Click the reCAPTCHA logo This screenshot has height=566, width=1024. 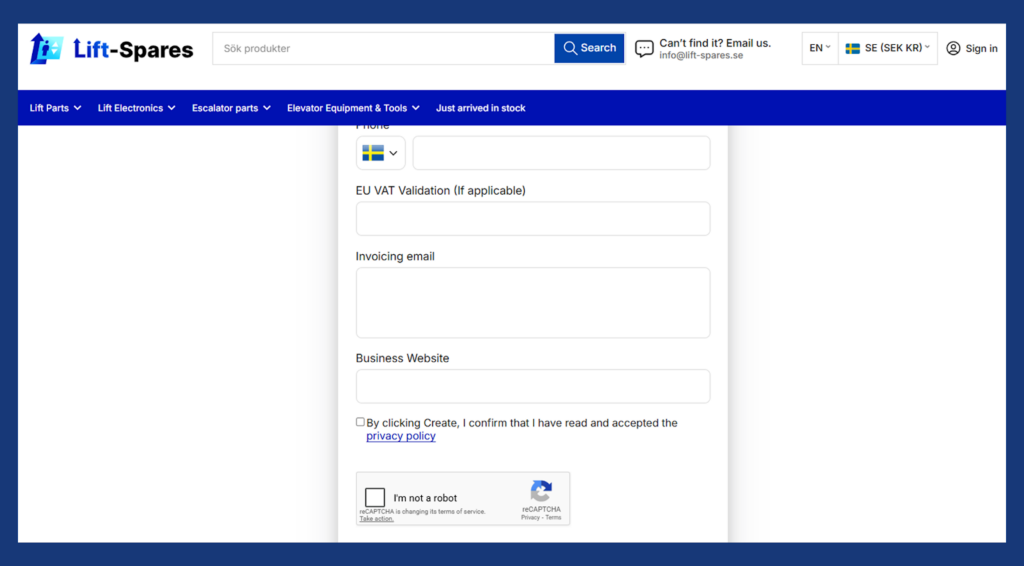tap(541, 491)
